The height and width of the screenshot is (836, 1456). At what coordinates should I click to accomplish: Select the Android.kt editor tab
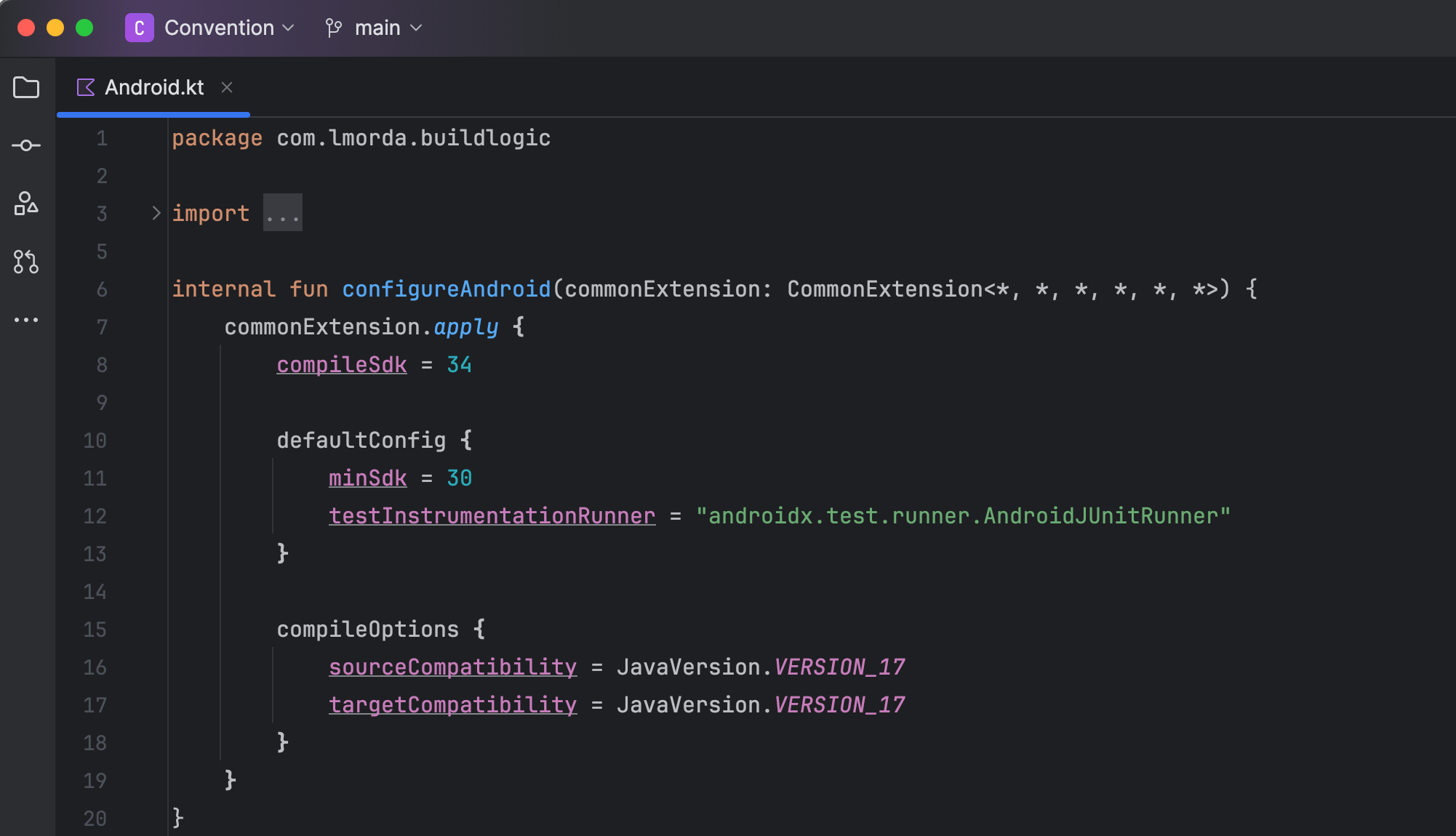coord(154,88)
